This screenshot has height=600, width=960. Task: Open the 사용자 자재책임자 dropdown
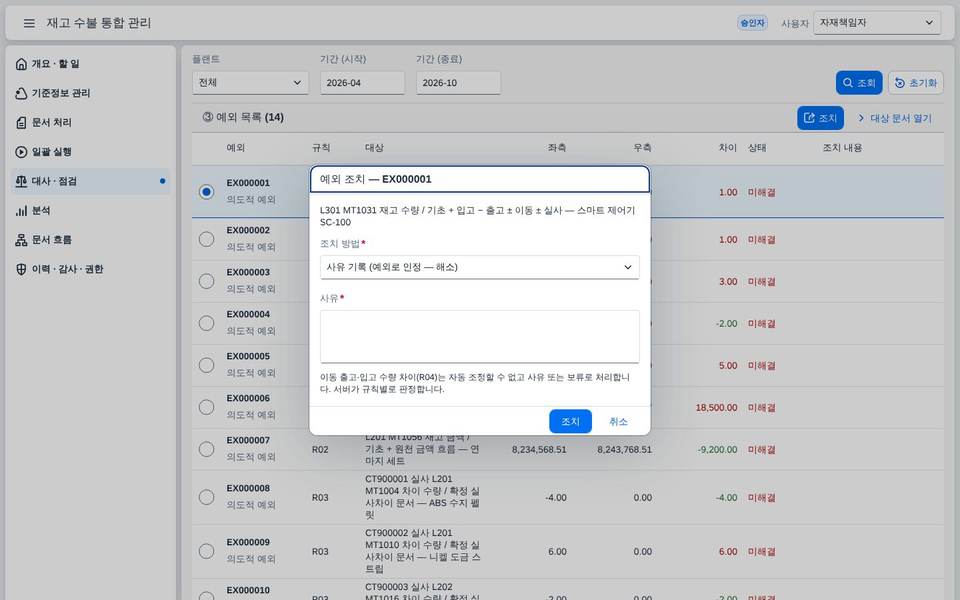point(877,23)
